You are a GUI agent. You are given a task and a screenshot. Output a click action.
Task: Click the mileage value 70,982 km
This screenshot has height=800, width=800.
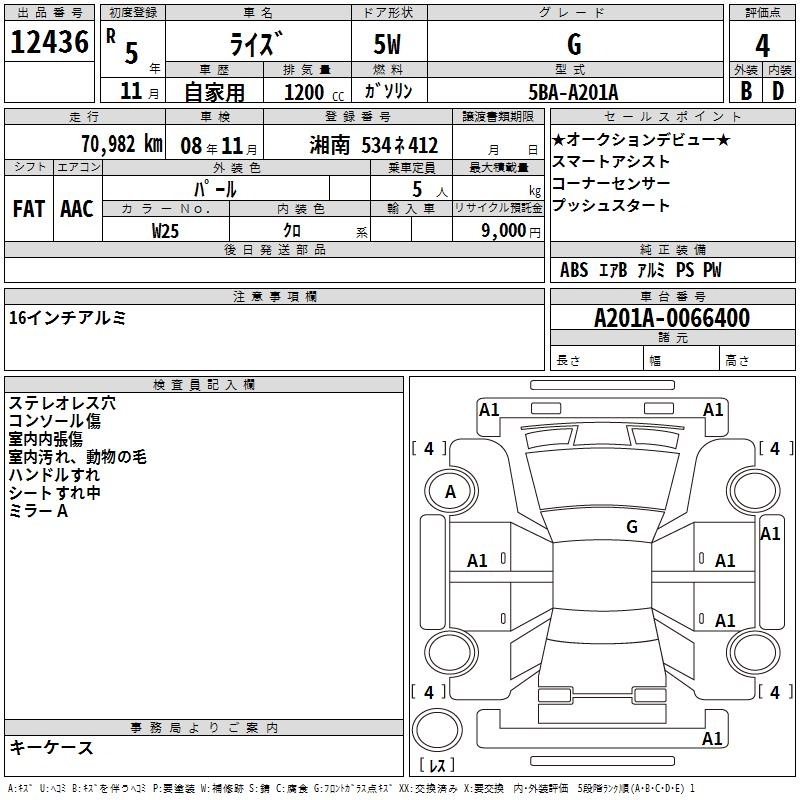tap(121, 144)
